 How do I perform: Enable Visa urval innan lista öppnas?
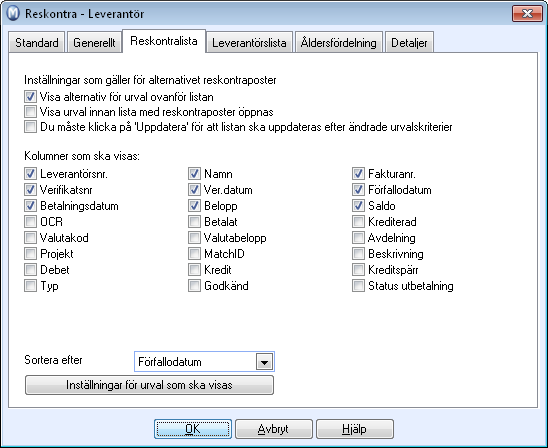coord(30,112)
